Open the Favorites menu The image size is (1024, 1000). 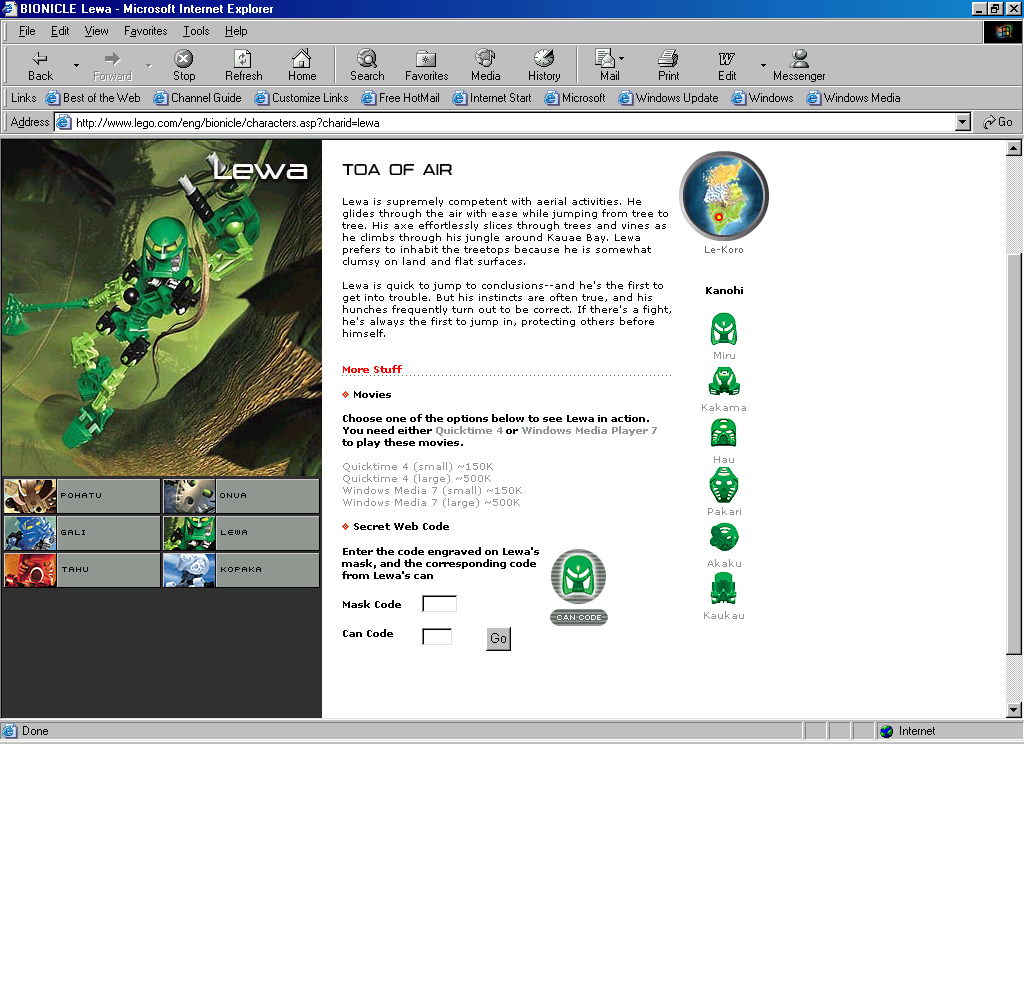tap(145, 31)
